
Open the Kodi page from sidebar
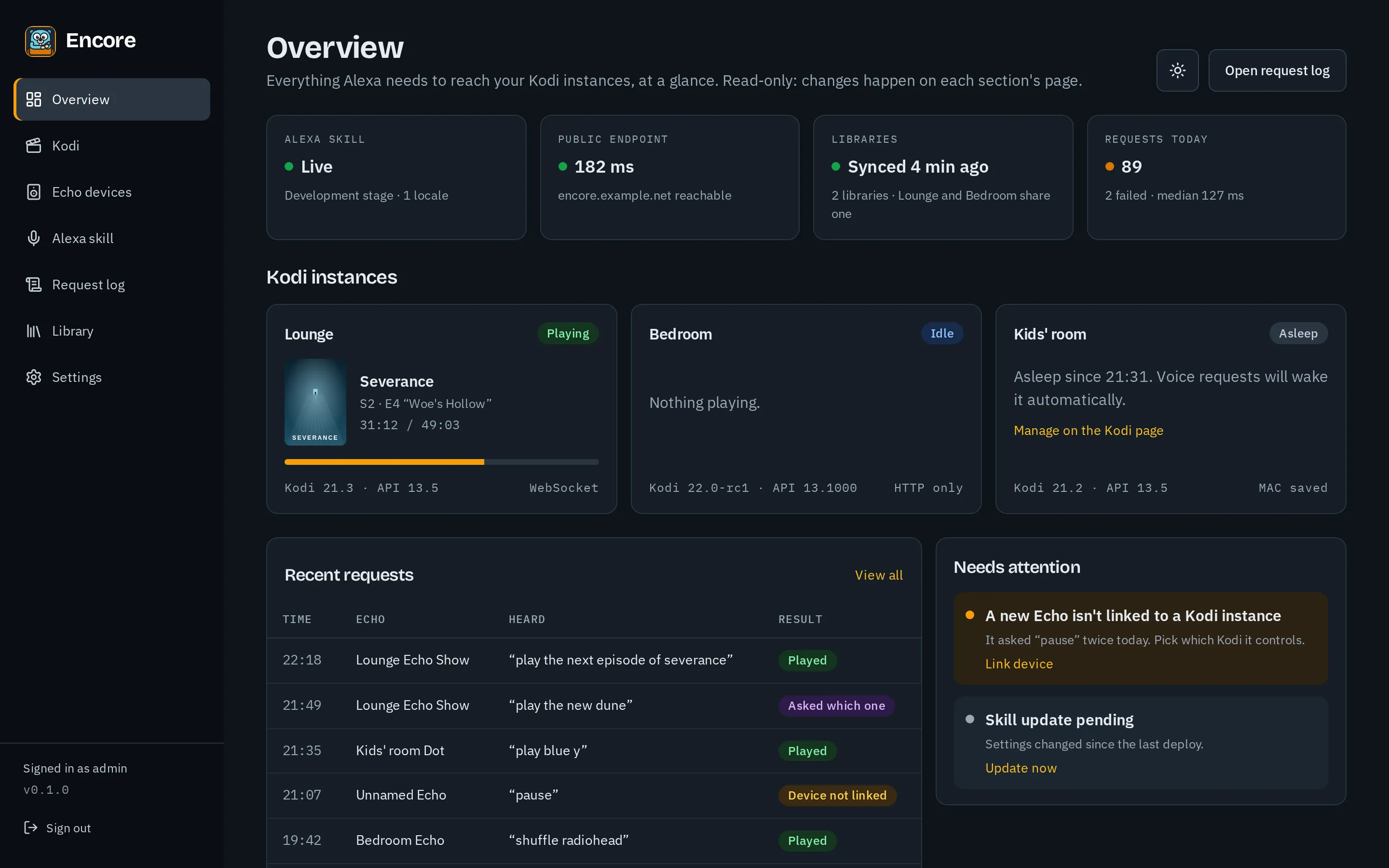pos(112,146)
